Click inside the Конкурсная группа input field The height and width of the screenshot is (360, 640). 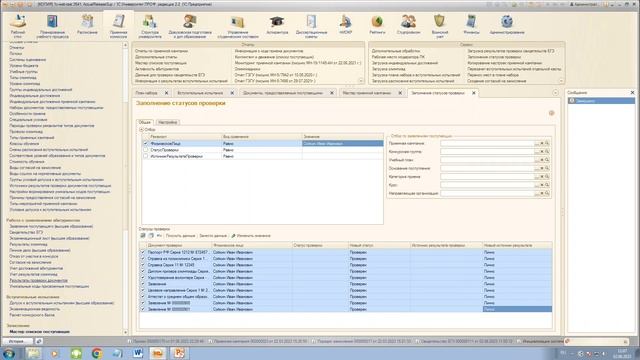(x=487, y=152)
